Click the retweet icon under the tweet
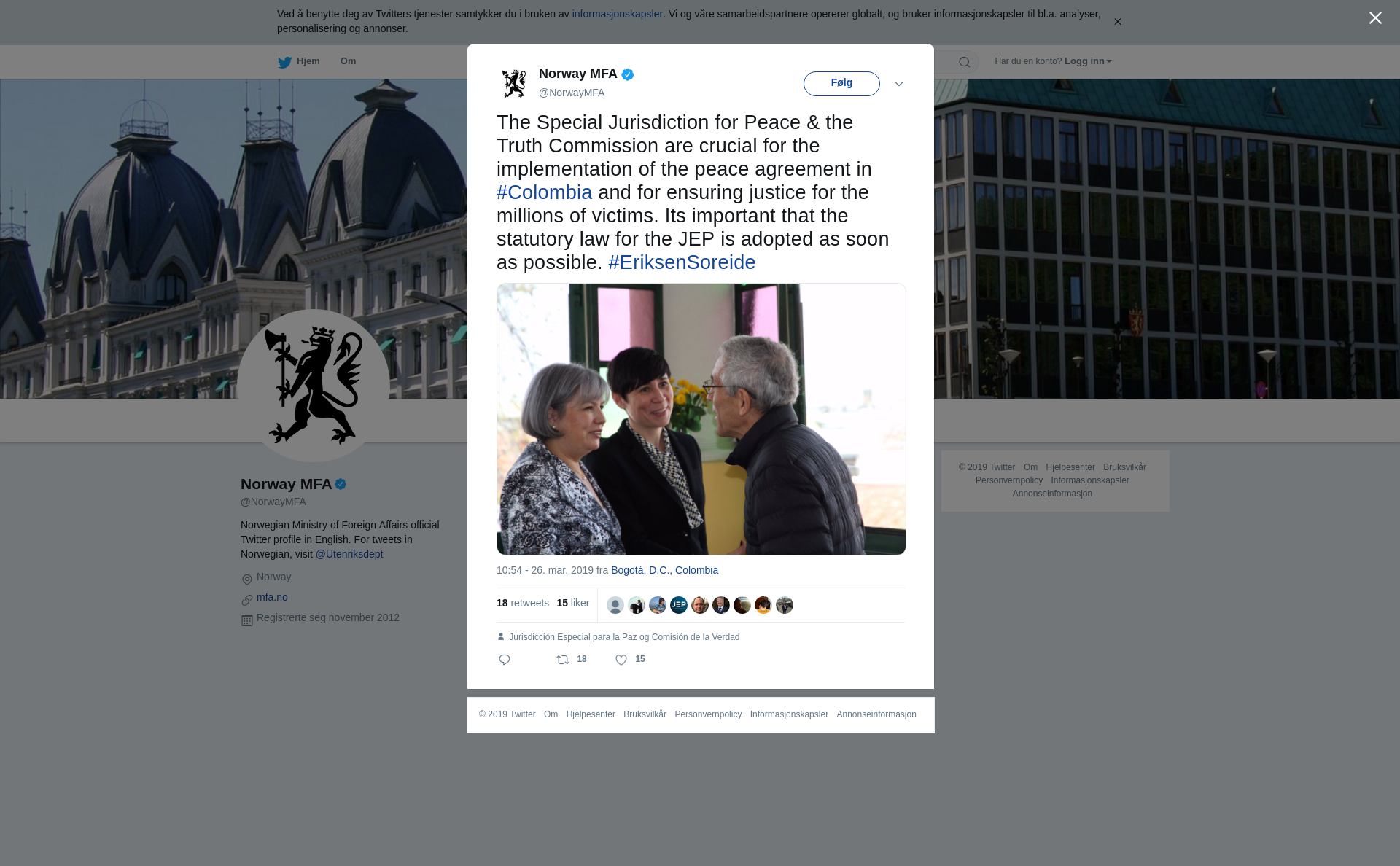Image resolution: width=1400 pixels, height=866 pixels. 563,660
